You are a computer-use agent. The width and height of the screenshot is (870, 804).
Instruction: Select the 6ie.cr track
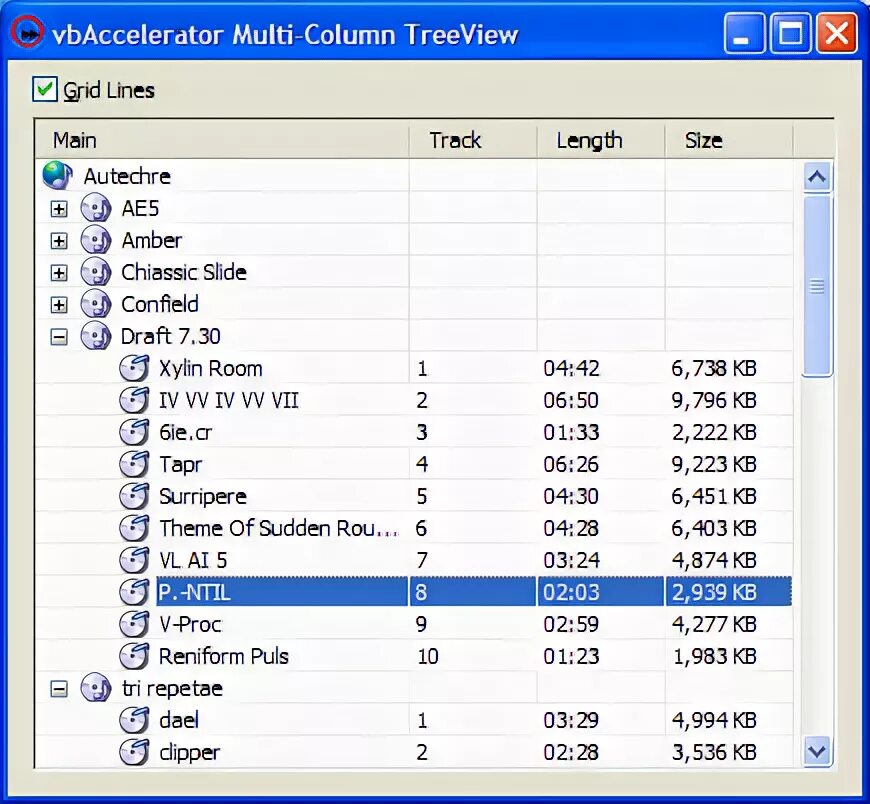pyautogui.click(x=185, y=432)
